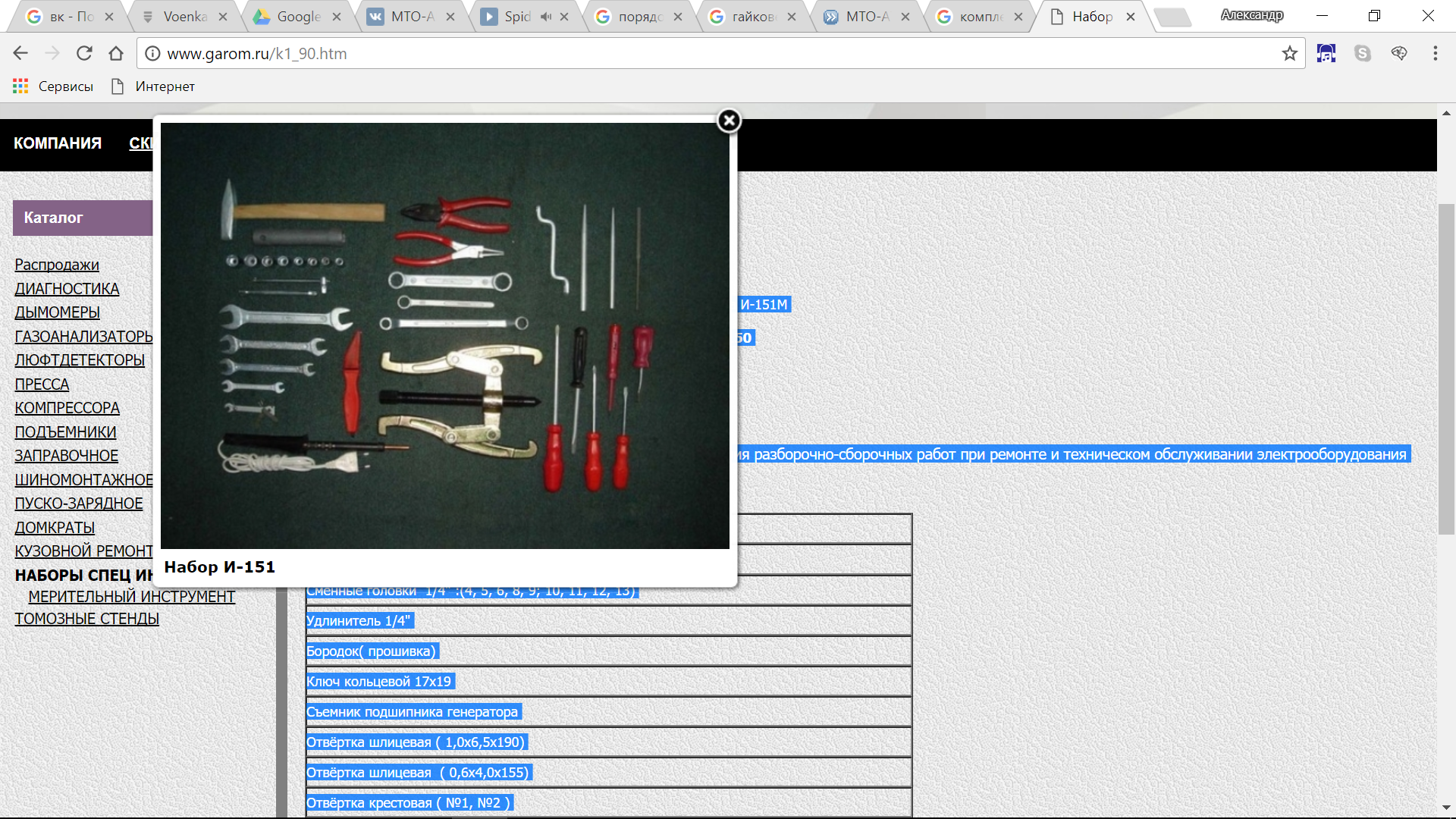1456x819 pixels.
Task: Switch to the 'порядс' Google tab
Action: tap(637, 17)
